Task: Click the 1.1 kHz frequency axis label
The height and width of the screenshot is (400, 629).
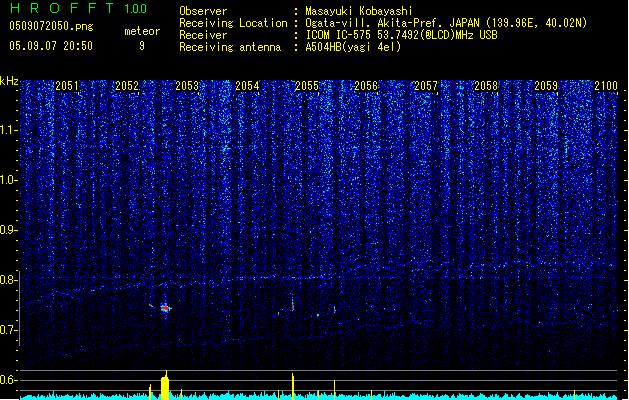Action: click(x=9, y=130)
